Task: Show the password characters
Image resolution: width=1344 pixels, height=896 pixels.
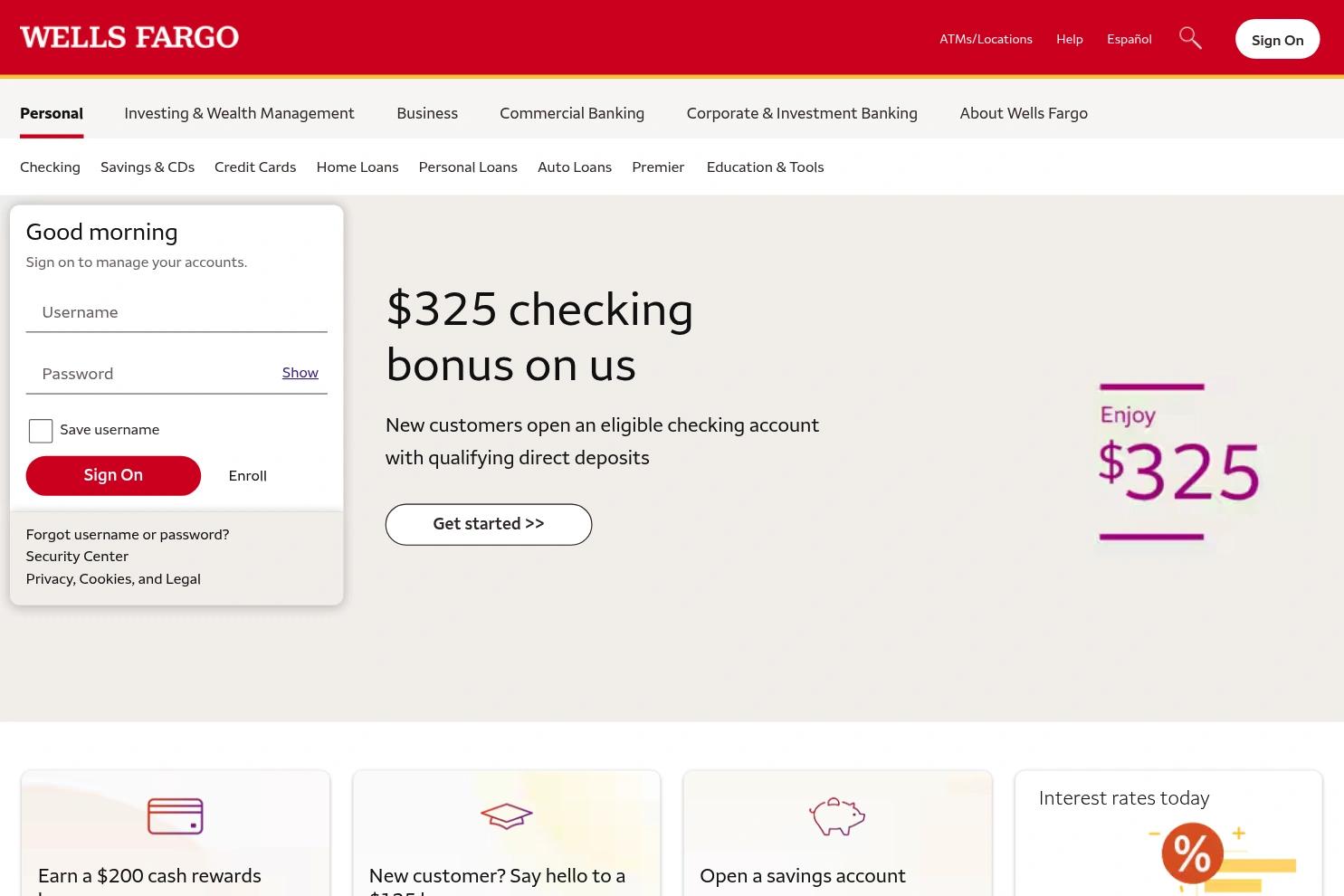Action: coord(300,373)
